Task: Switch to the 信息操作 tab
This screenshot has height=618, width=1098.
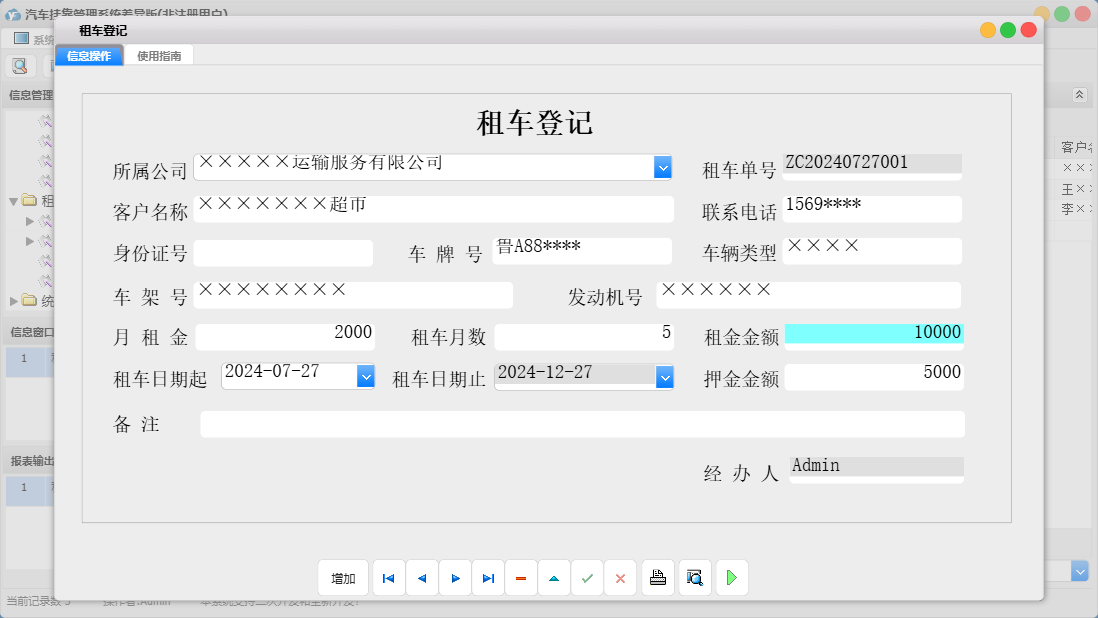Action: point(90,56)
